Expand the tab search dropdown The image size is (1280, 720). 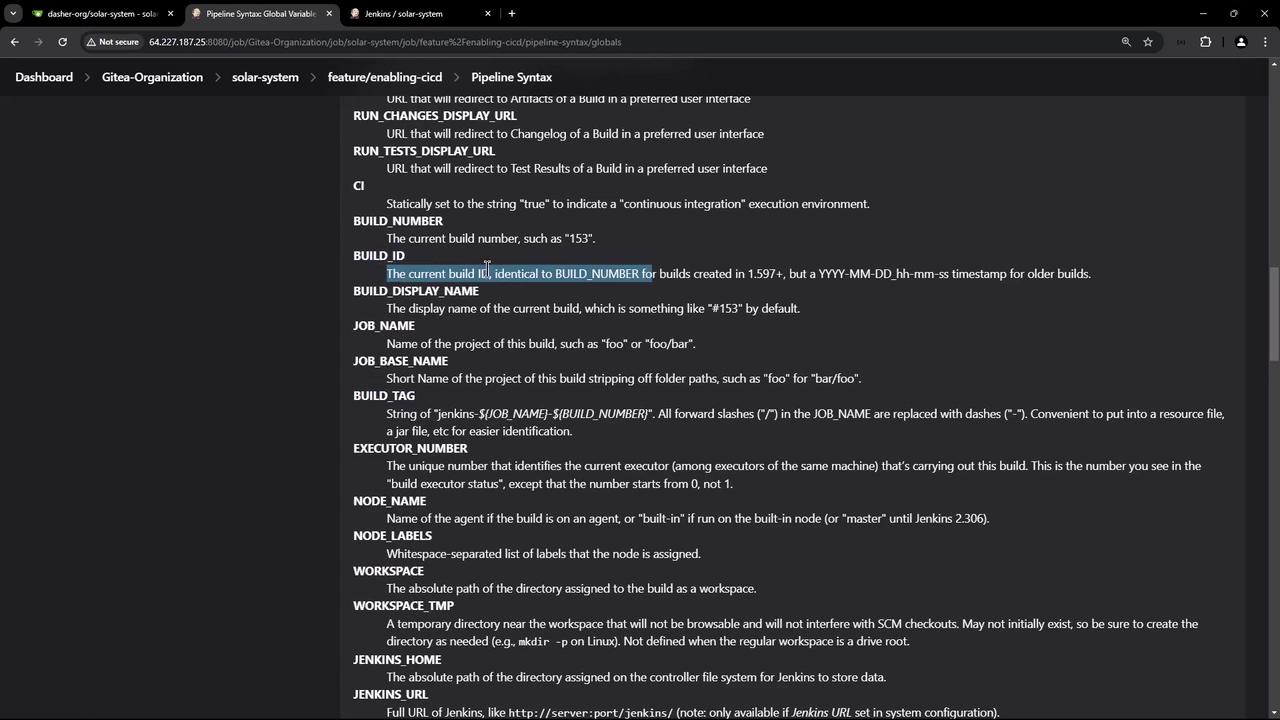coord(13,14)
